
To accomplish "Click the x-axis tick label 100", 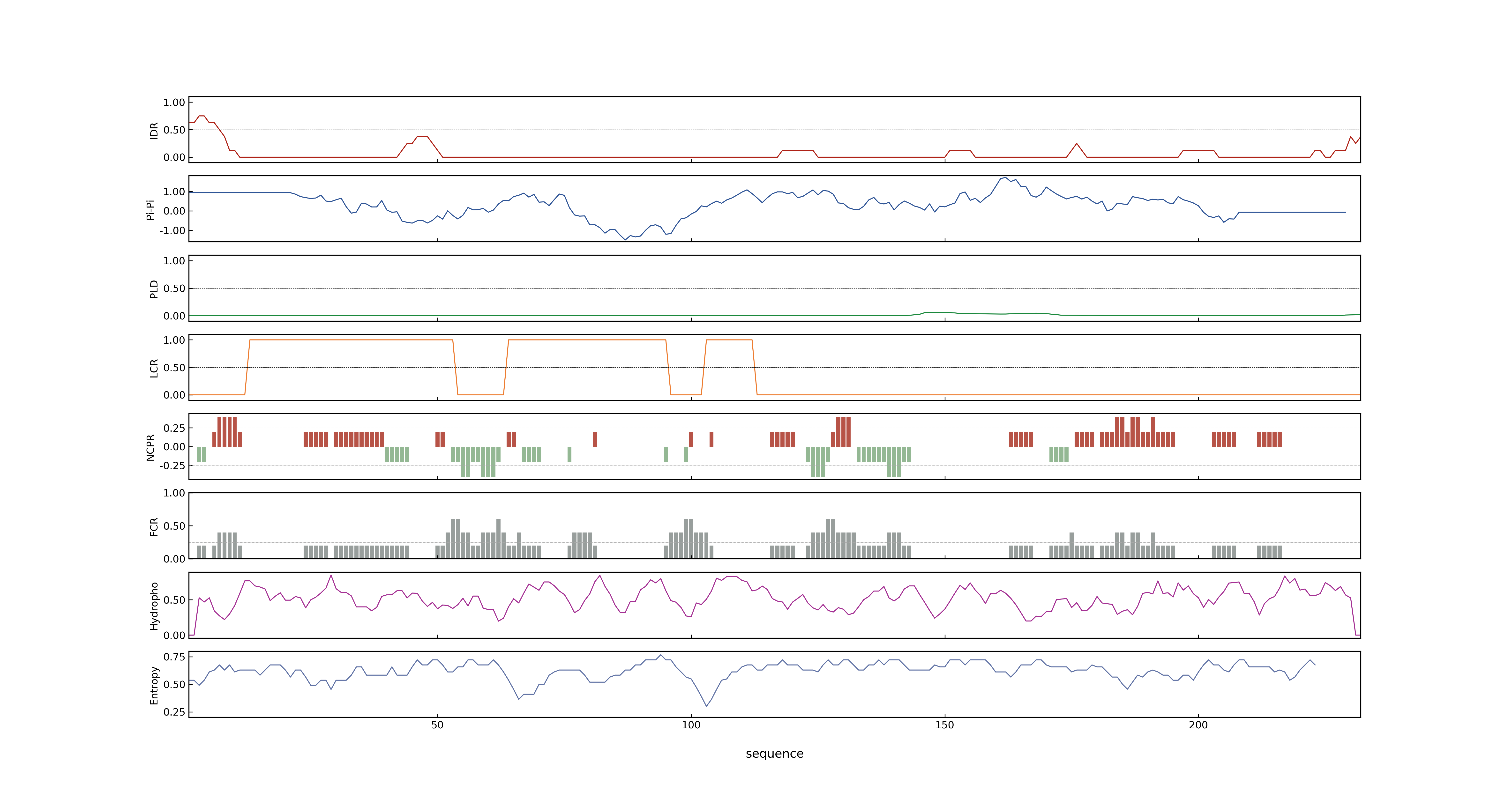I will coord(691,725).
